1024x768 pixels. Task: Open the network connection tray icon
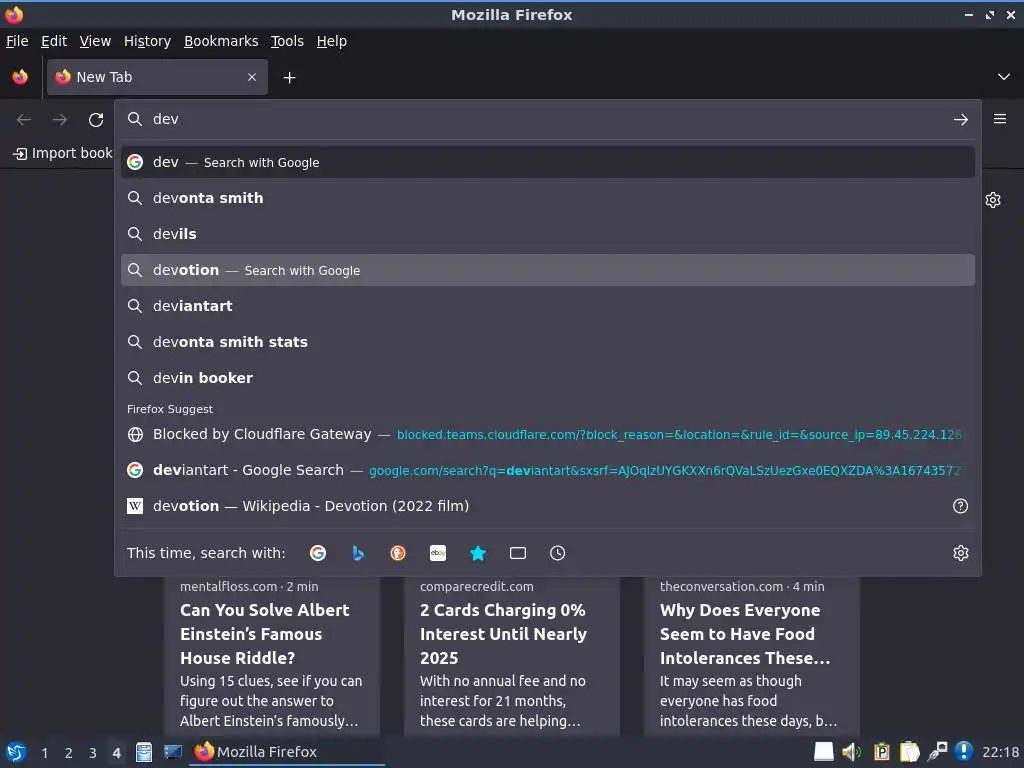[x=938, y=752]
